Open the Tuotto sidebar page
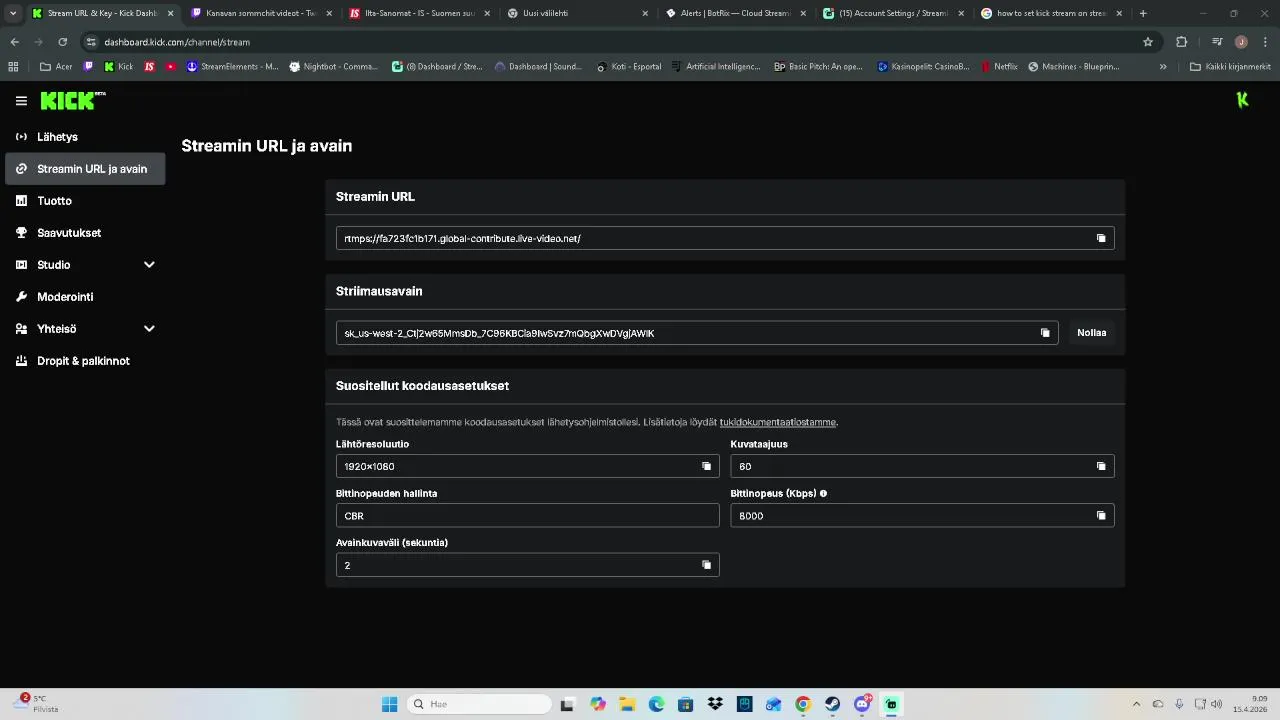This screenshot has width=1280, height=720. [85, 201]
